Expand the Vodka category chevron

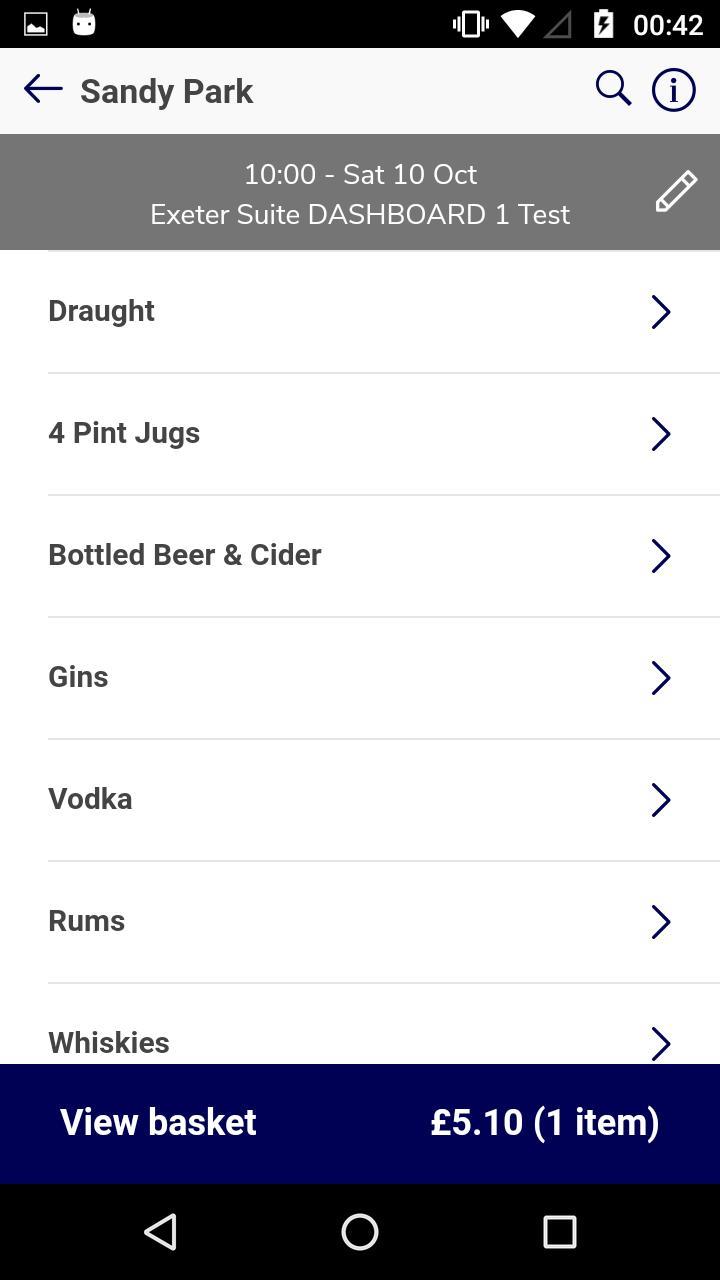[x=660, y=800]
